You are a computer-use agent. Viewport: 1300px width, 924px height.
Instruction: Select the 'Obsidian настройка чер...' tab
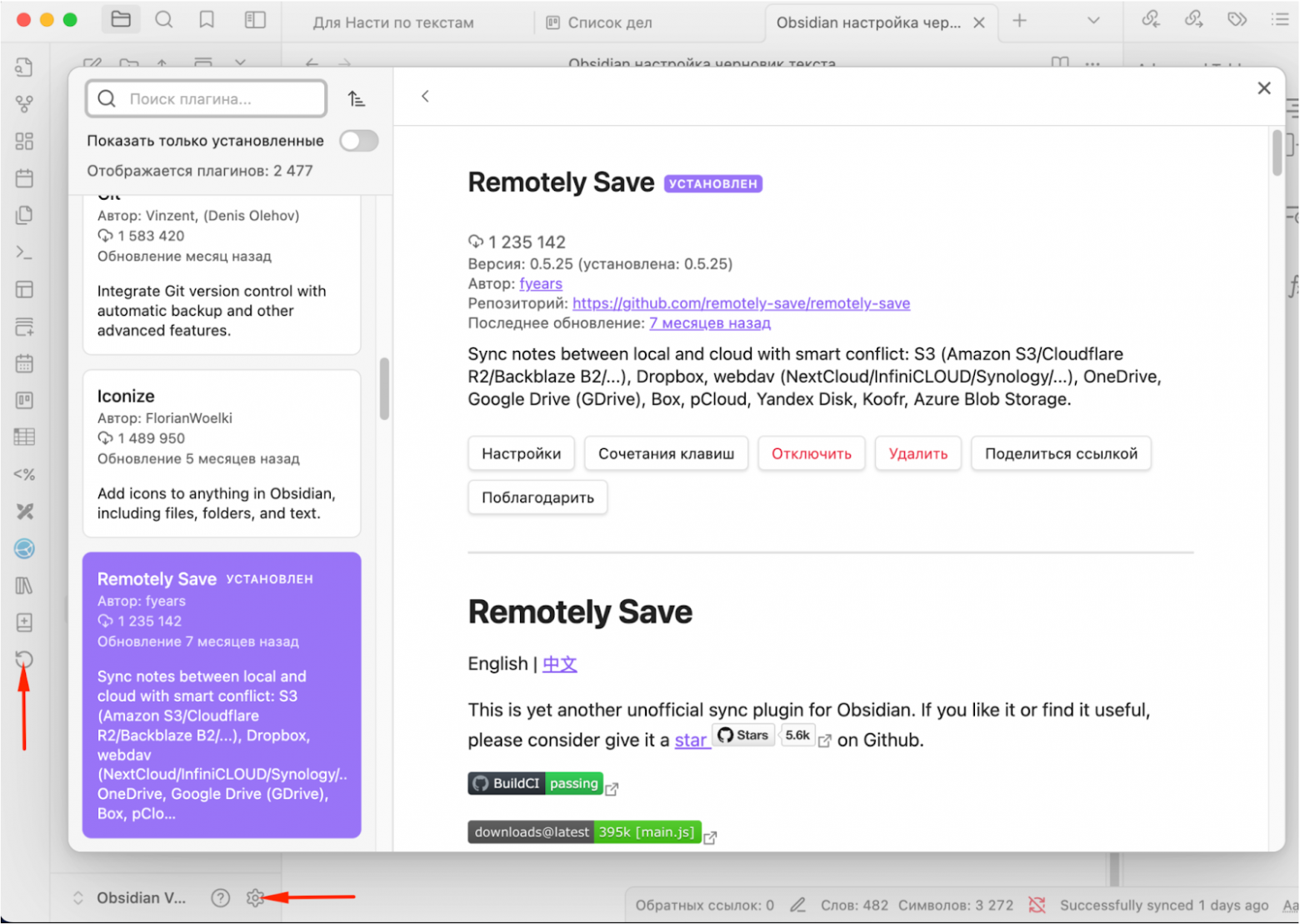tap(868, 22)
